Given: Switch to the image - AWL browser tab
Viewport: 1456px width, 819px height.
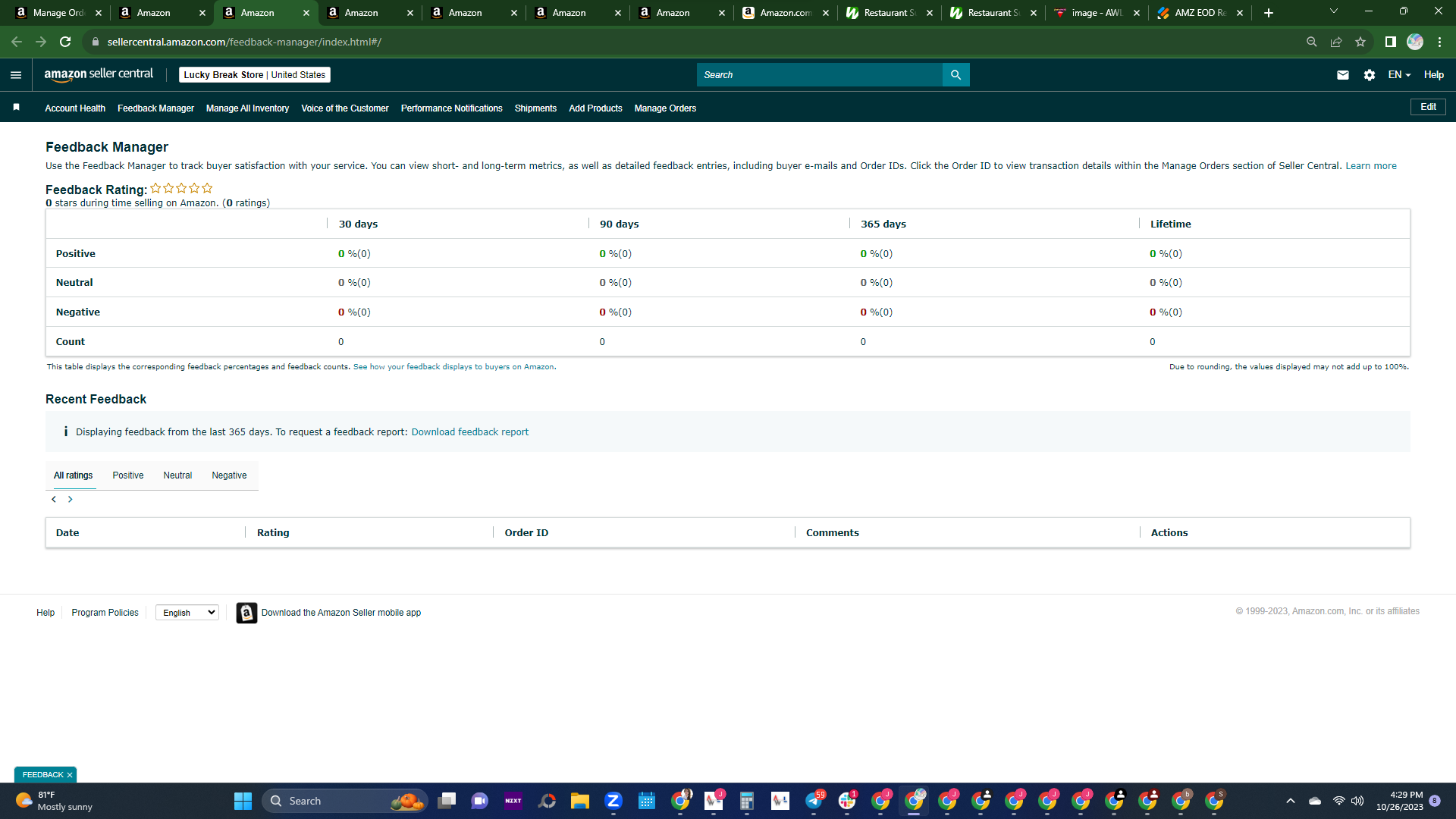Looking at the screenshot, I should click(x=1097, y=13).
